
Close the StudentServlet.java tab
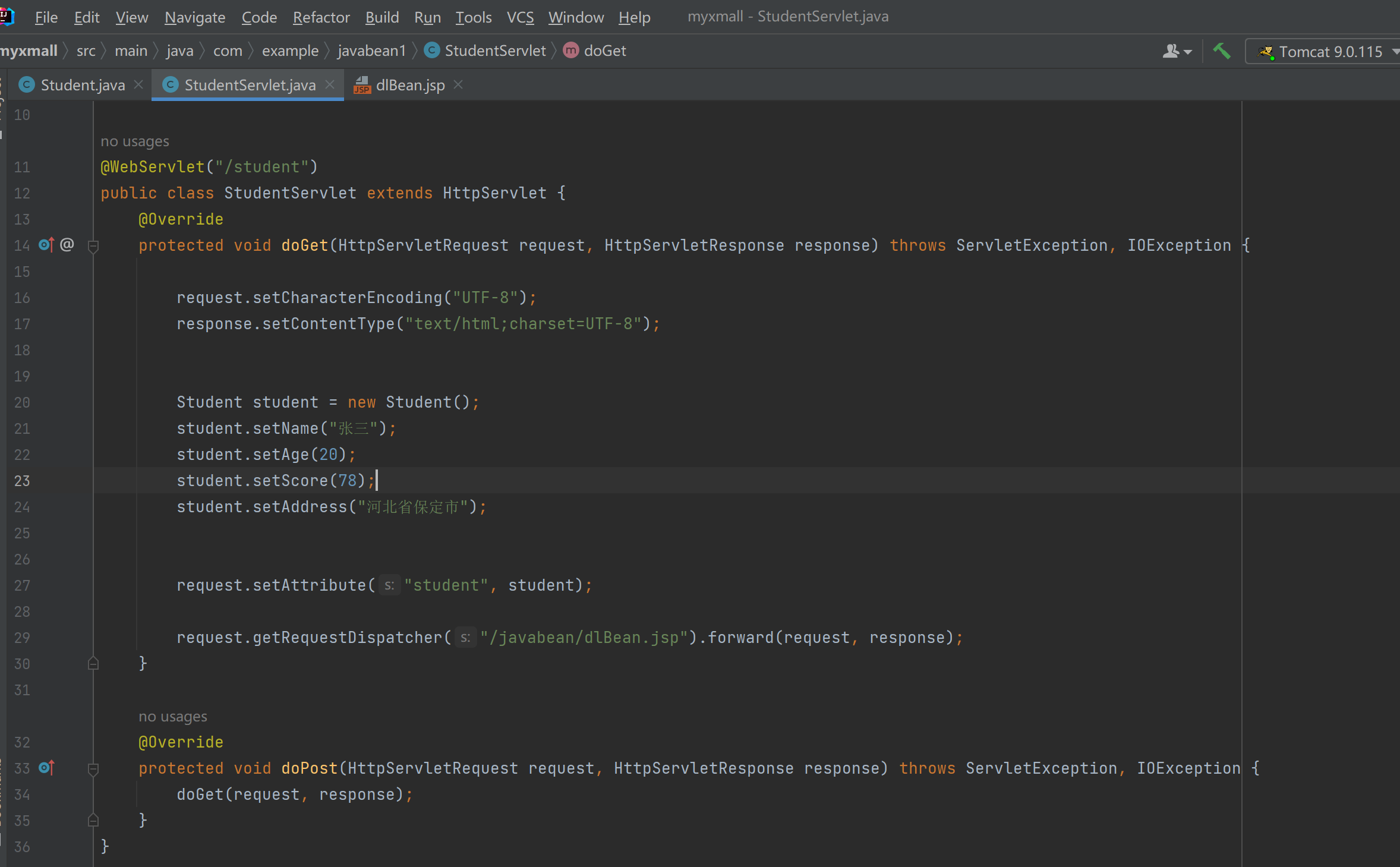pos(330,85)
